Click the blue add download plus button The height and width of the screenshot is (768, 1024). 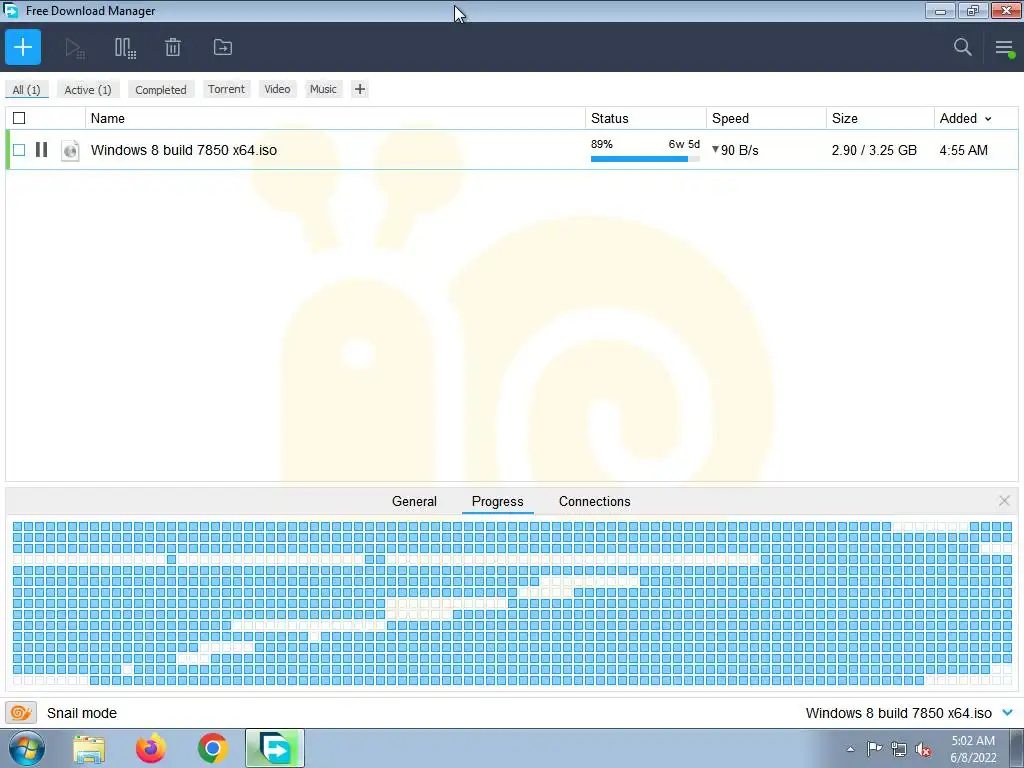[x=23, y=47]
